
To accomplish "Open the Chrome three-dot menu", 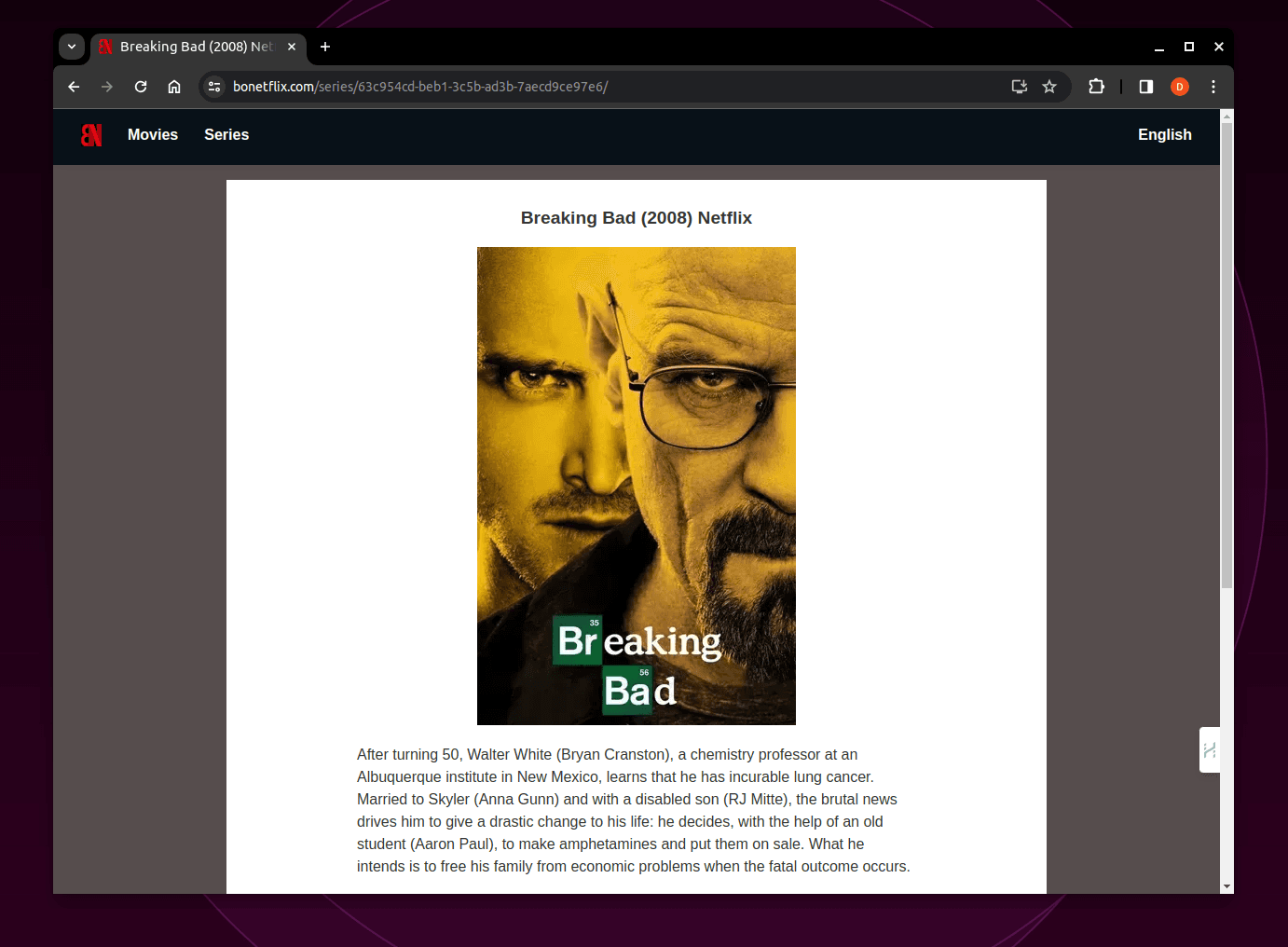I will tap(1213, 87).
